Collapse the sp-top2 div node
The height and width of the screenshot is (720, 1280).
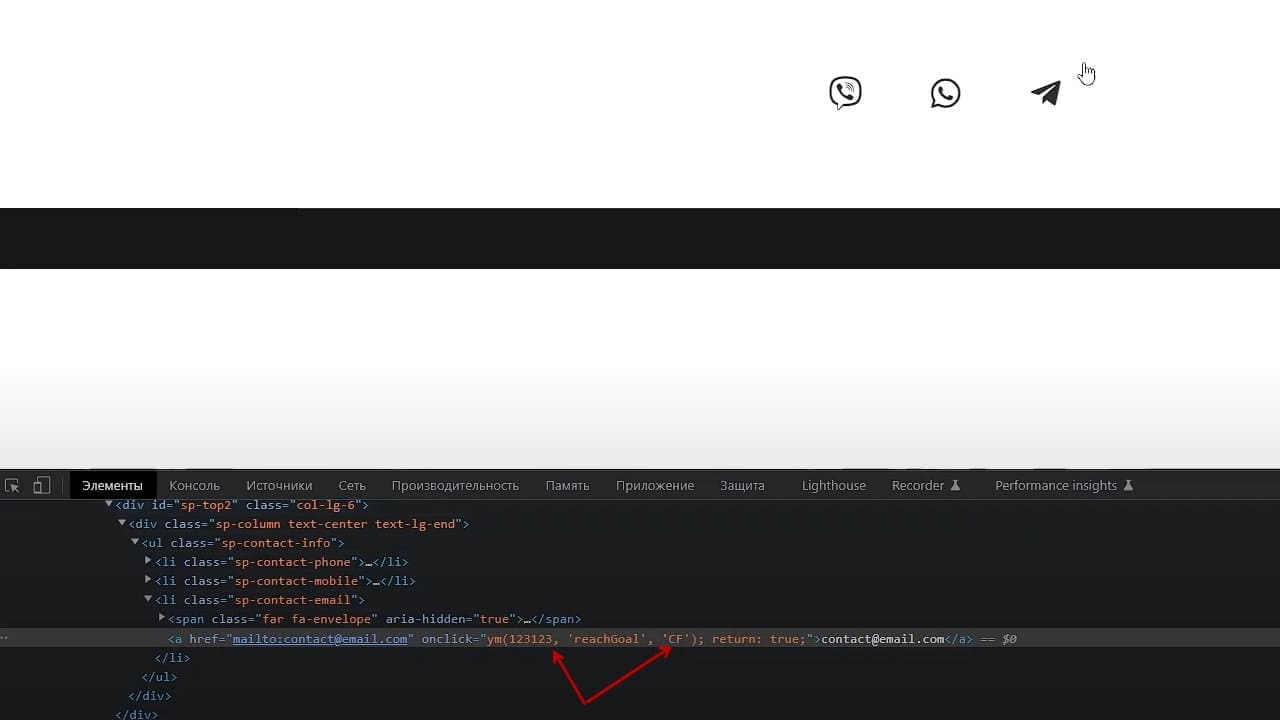click(109, 504)
